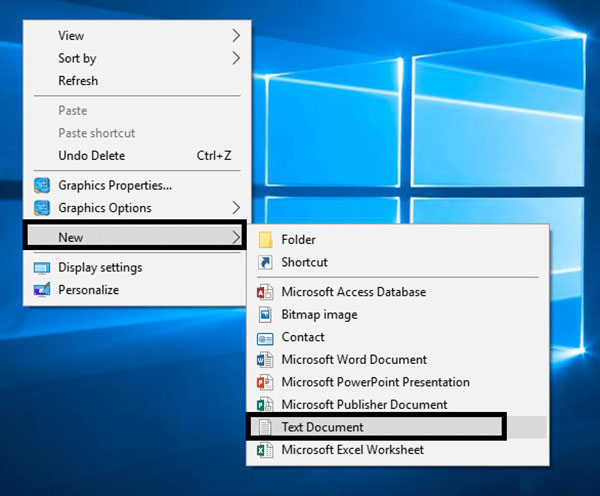600x496 pixels.
Task: Click the Shortcut arrow icon
Action: click(x=265, y=263)
